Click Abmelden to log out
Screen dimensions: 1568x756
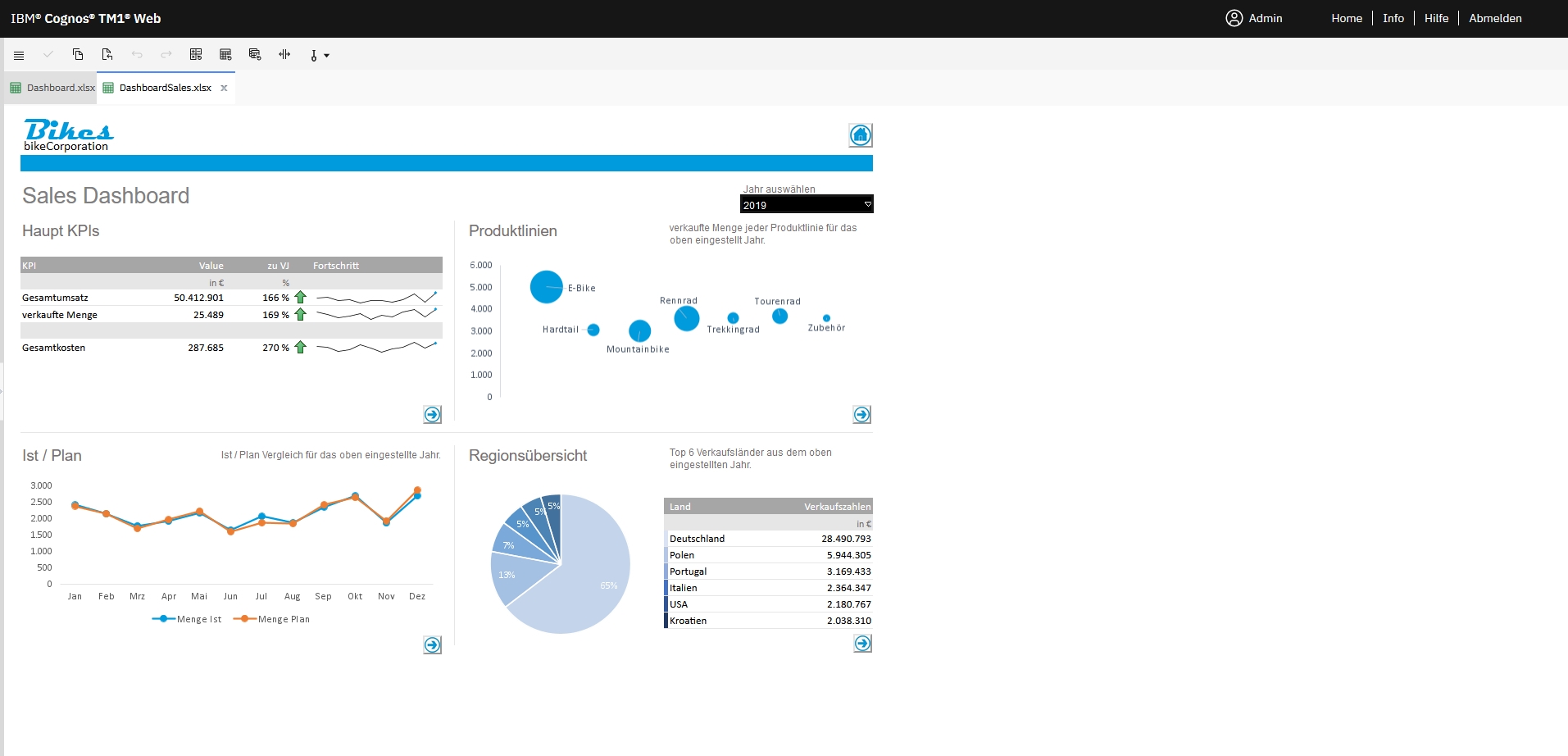click(1495, 18)
